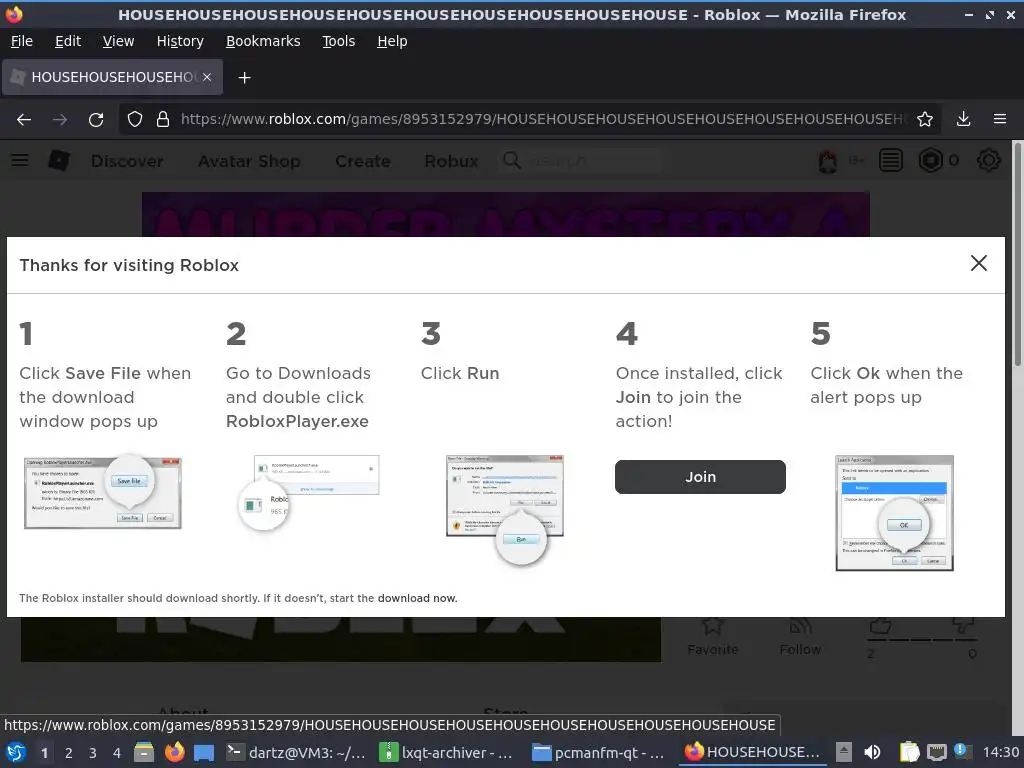Click the Ok alert instruction thumbnail

coord(894,513)
